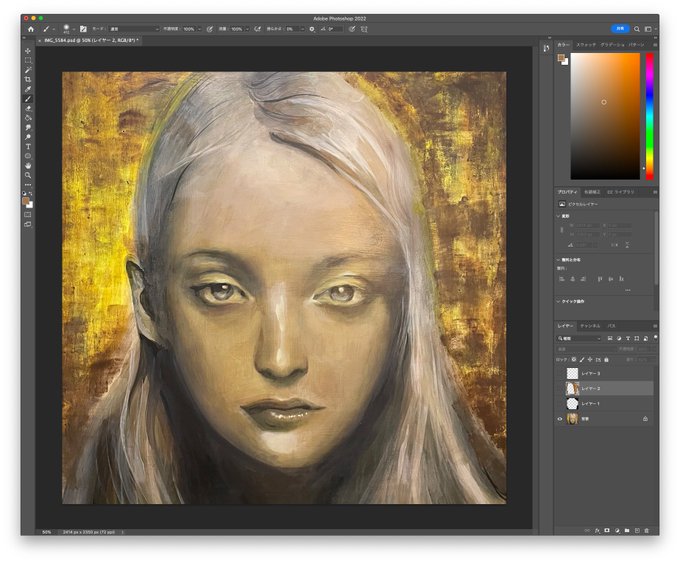Viewport: 680px width, 563px height.
Task: Select the Hand tool
Action: [x=28, y=166]
